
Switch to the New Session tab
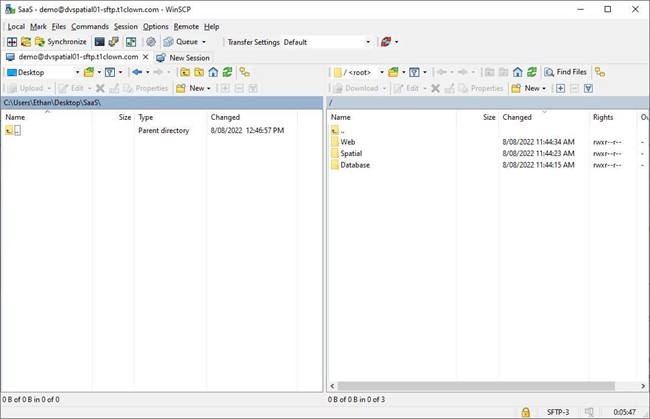pyautogui.click(x=183, y=57)
